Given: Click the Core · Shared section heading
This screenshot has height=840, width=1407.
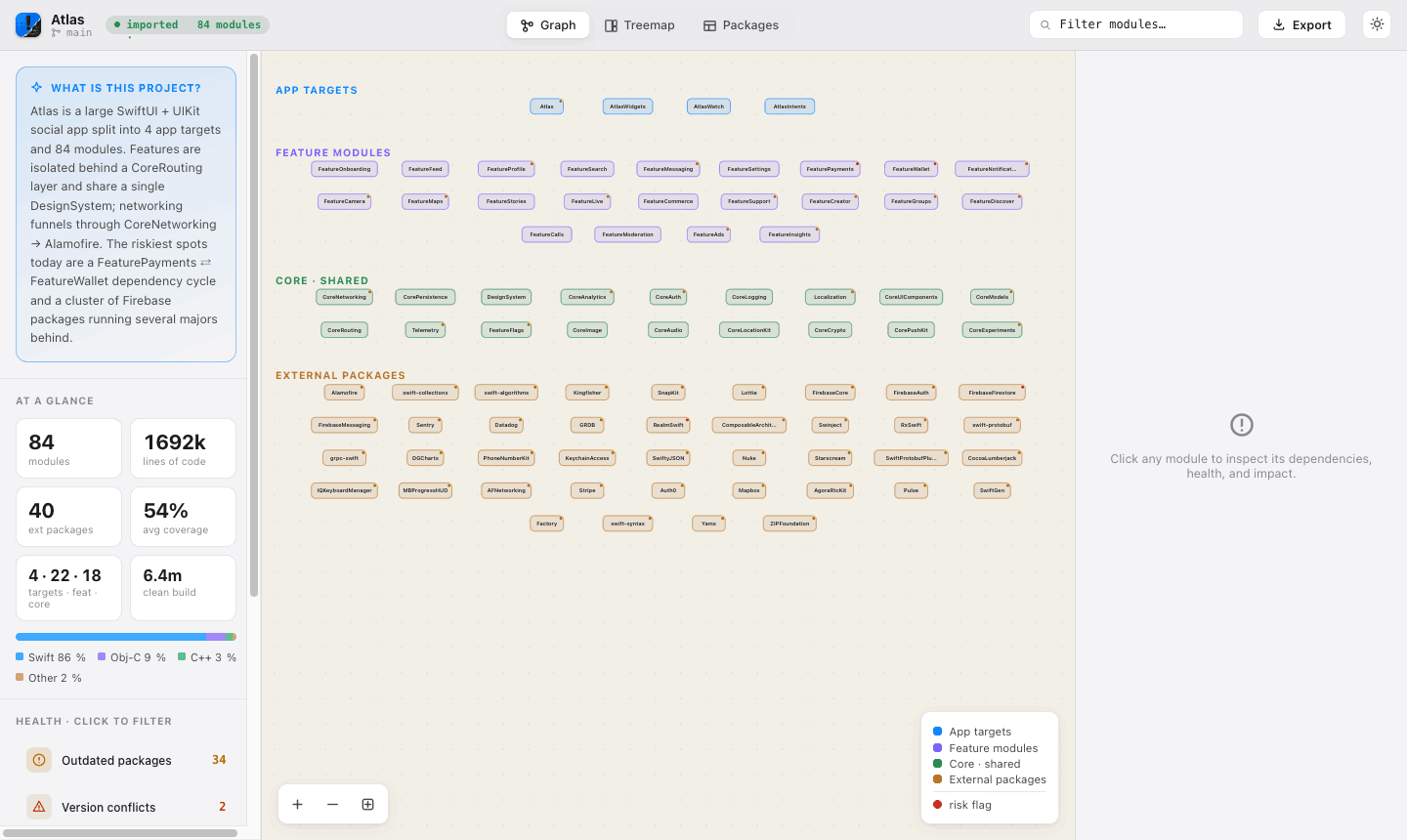Looking at the screenshot, I should click(322, 280).
